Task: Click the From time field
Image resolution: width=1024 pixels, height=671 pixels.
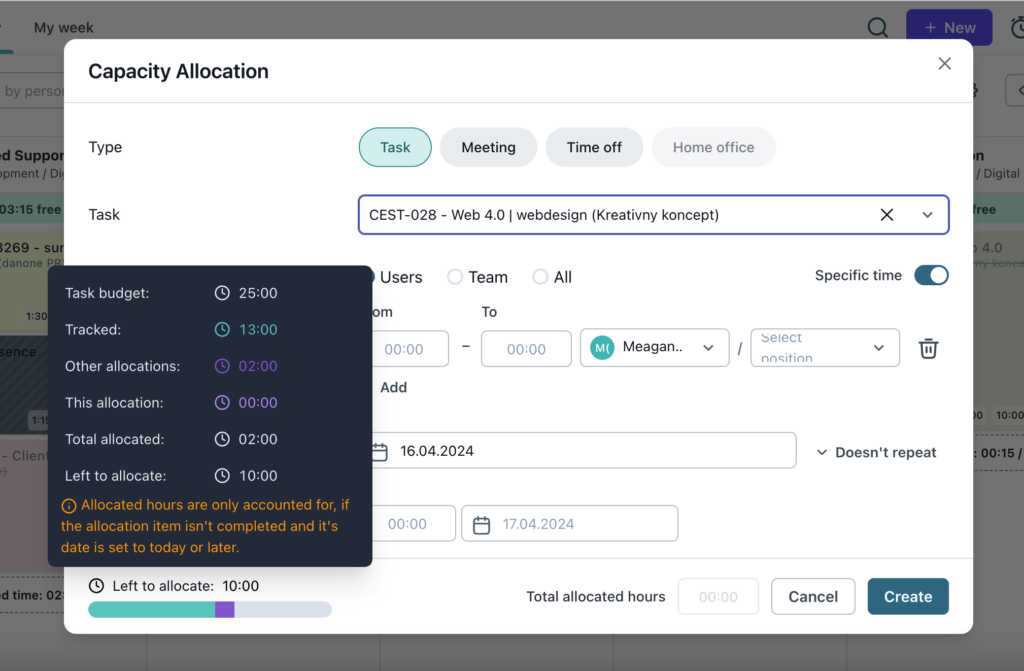Action: (410, 349)
